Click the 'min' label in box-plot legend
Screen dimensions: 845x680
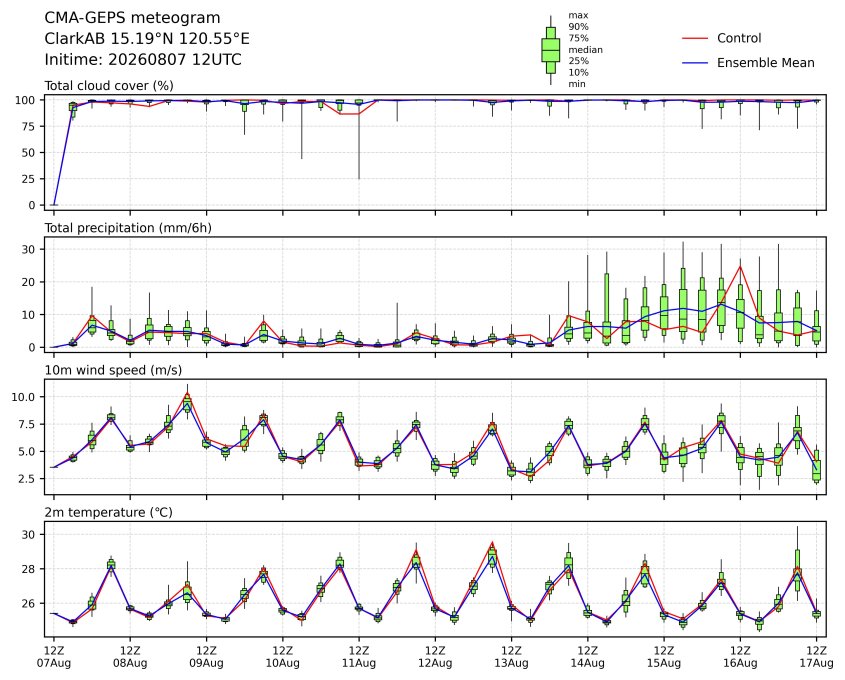577,84
